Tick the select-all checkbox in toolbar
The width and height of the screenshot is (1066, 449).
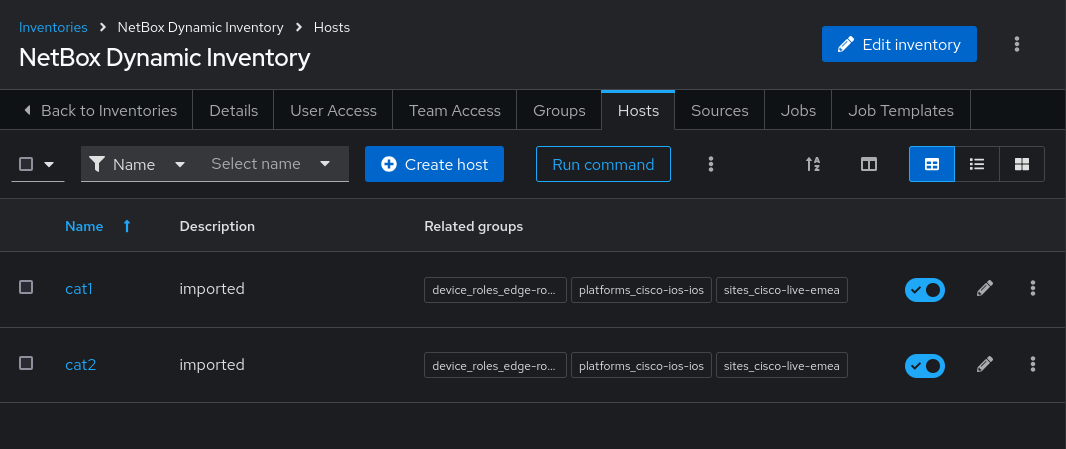coord(26,164)
